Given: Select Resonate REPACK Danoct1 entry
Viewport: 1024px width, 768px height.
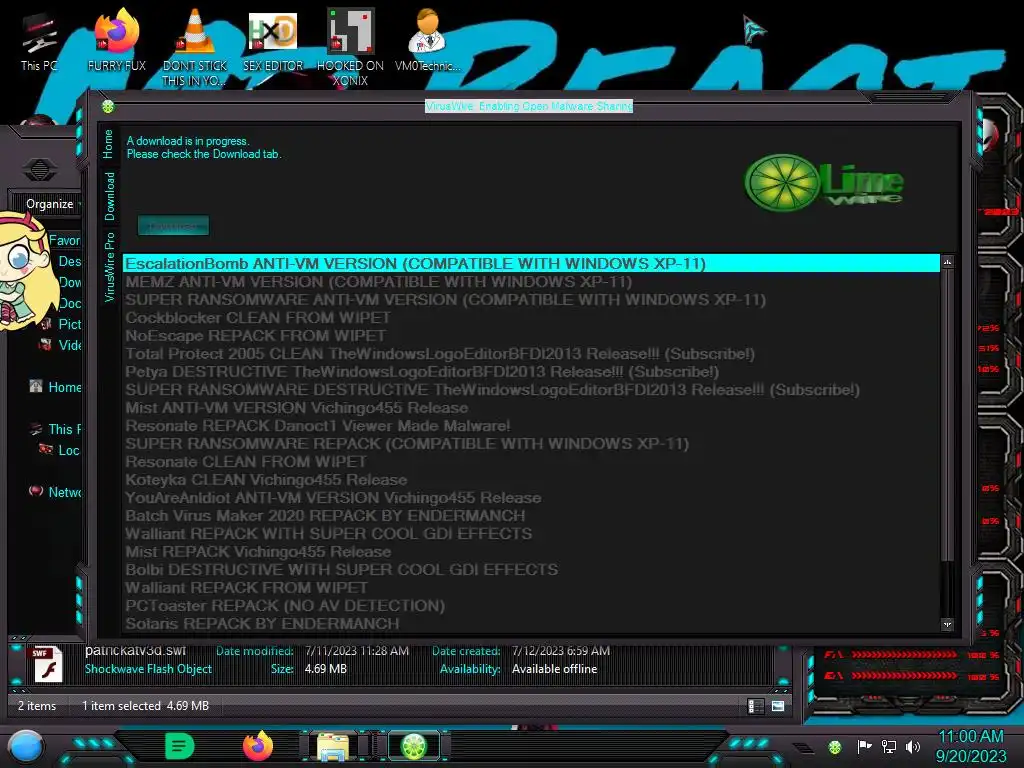Looking at the screenshot, I should click(x=531, y=426).
